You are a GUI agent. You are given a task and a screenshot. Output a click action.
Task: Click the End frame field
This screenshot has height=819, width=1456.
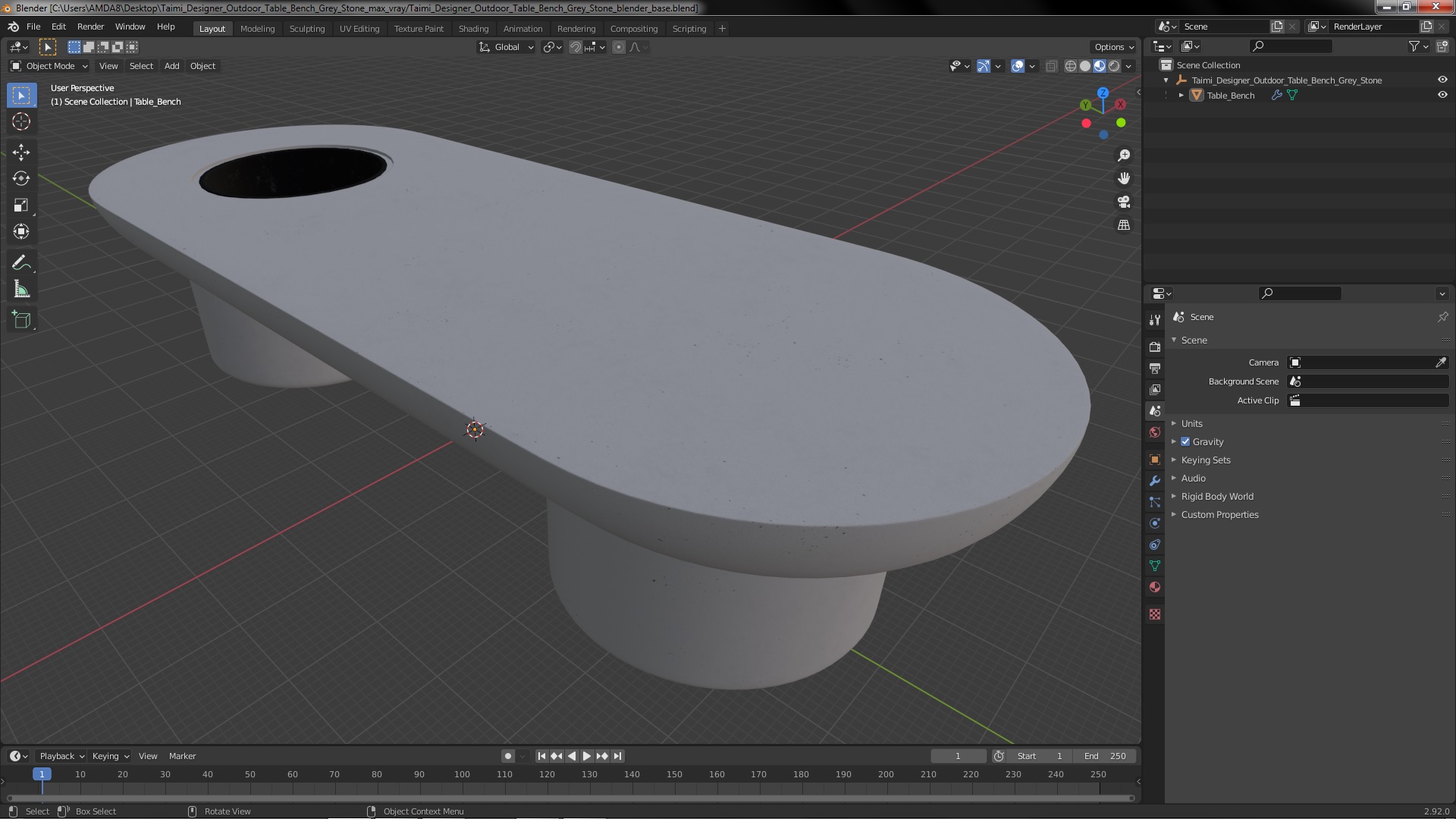1105,756
